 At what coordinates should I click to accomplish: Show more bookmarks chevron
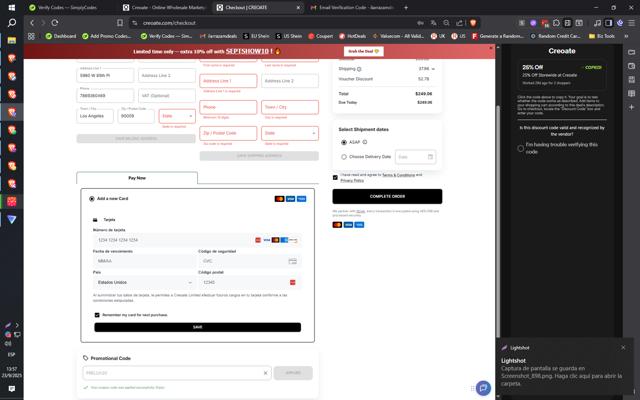pos(626,36)
